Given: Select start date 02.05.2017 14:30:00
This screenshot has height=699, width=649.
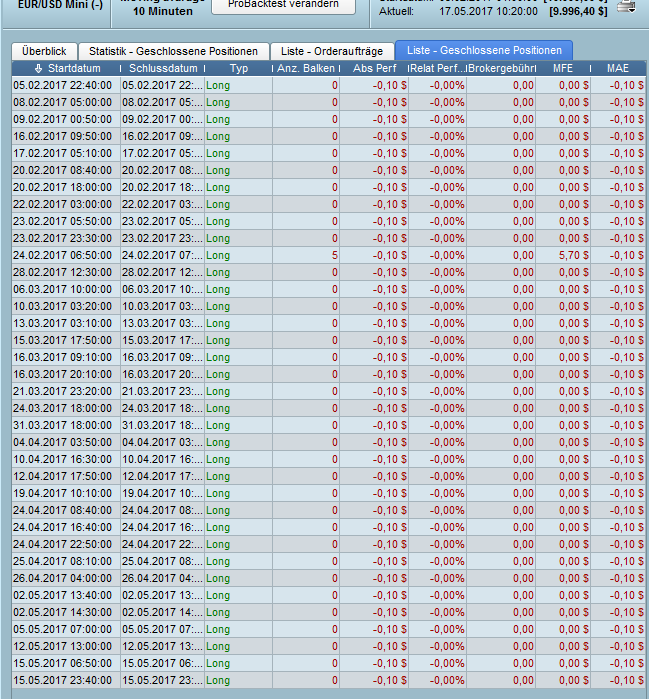Looking at the screenshot, I should click(x=62, y=613).
